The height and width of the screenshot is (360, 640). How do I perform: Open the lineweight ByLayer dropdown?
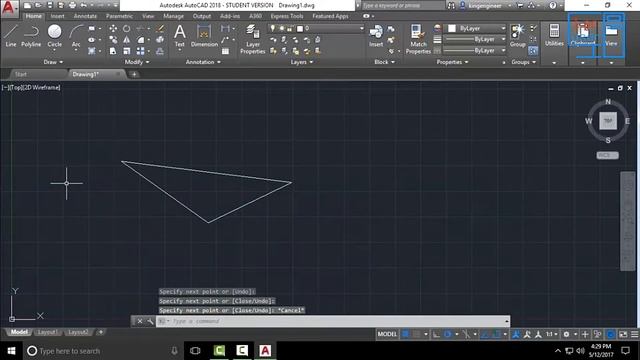pos(475,39)
